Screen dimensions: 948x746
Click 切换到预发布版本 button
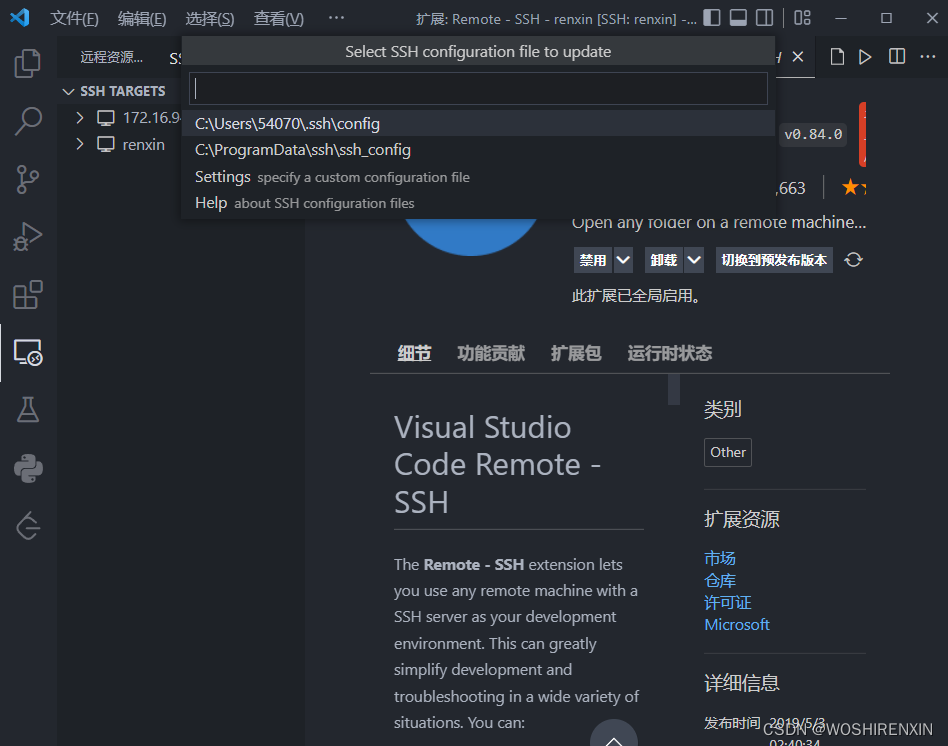point(774,260)
